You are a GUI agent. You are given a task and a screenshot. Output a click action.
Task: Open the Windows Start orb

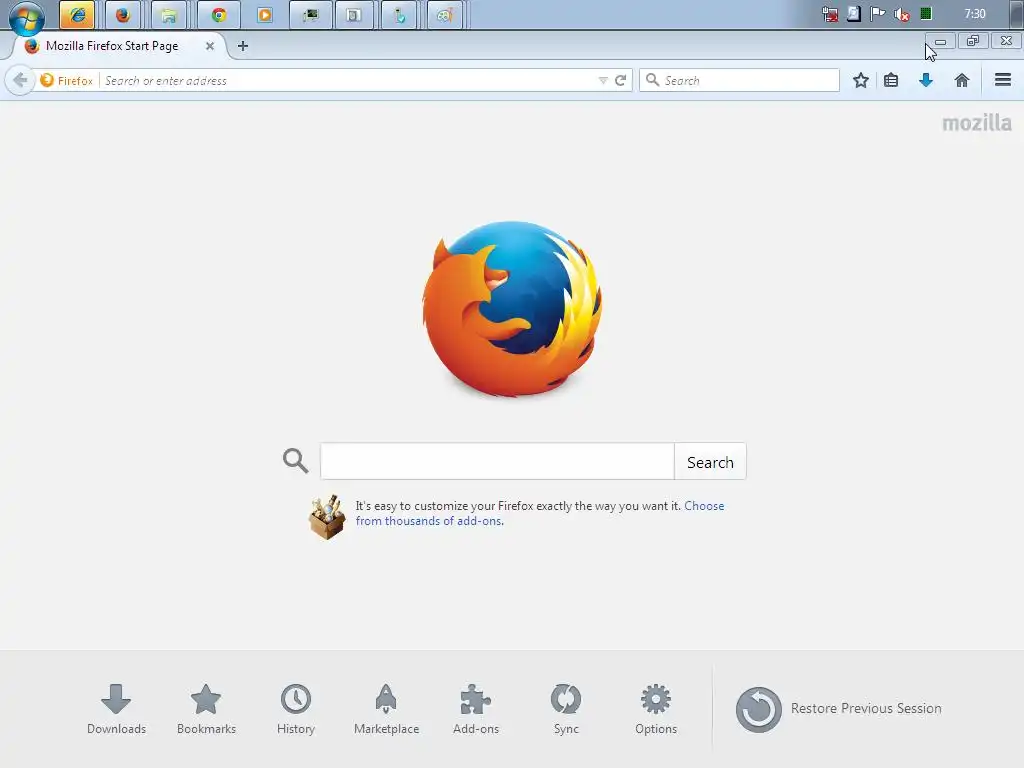27,16
